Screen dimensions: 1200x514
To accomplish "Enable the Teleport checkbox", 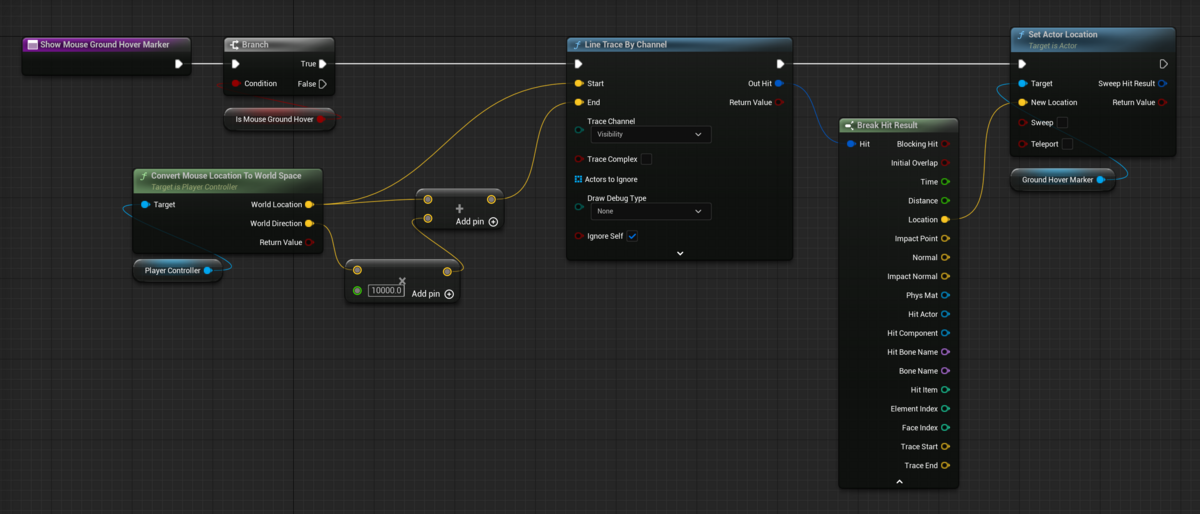I will click(x=1067, y=144).
